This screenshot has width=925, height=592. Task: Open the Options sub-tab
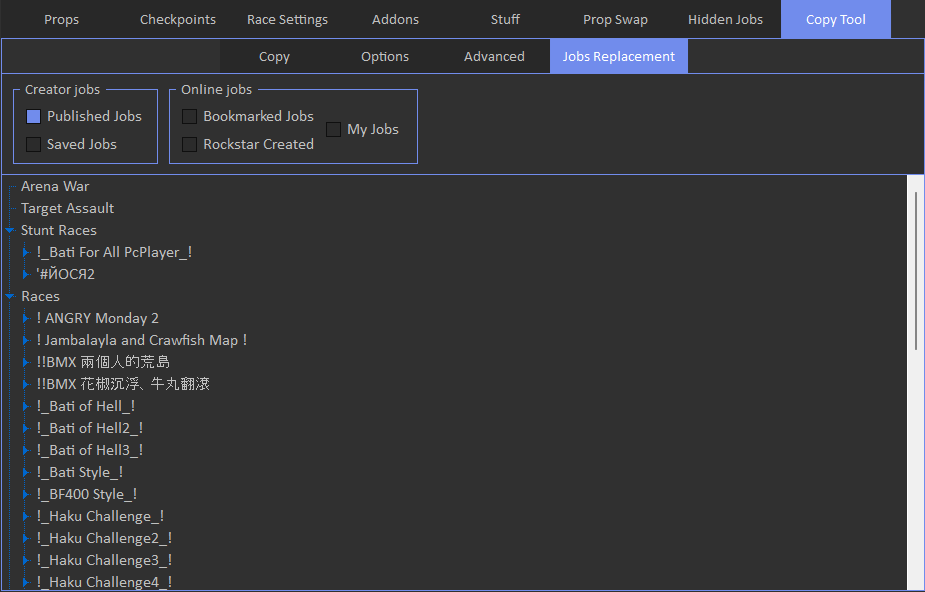[x=385, y=57]
